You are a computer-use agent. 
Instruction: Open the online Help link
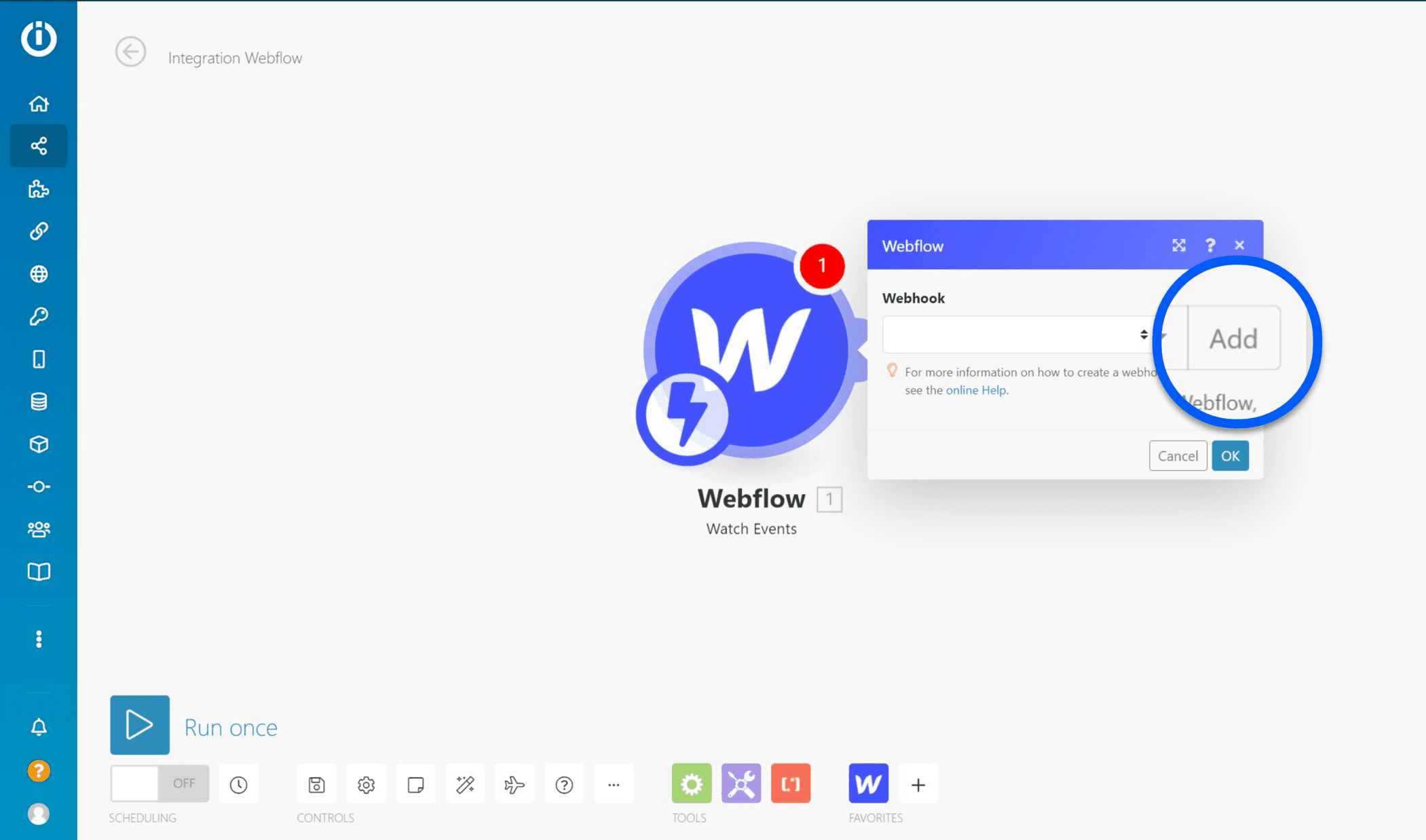[976, 390]
